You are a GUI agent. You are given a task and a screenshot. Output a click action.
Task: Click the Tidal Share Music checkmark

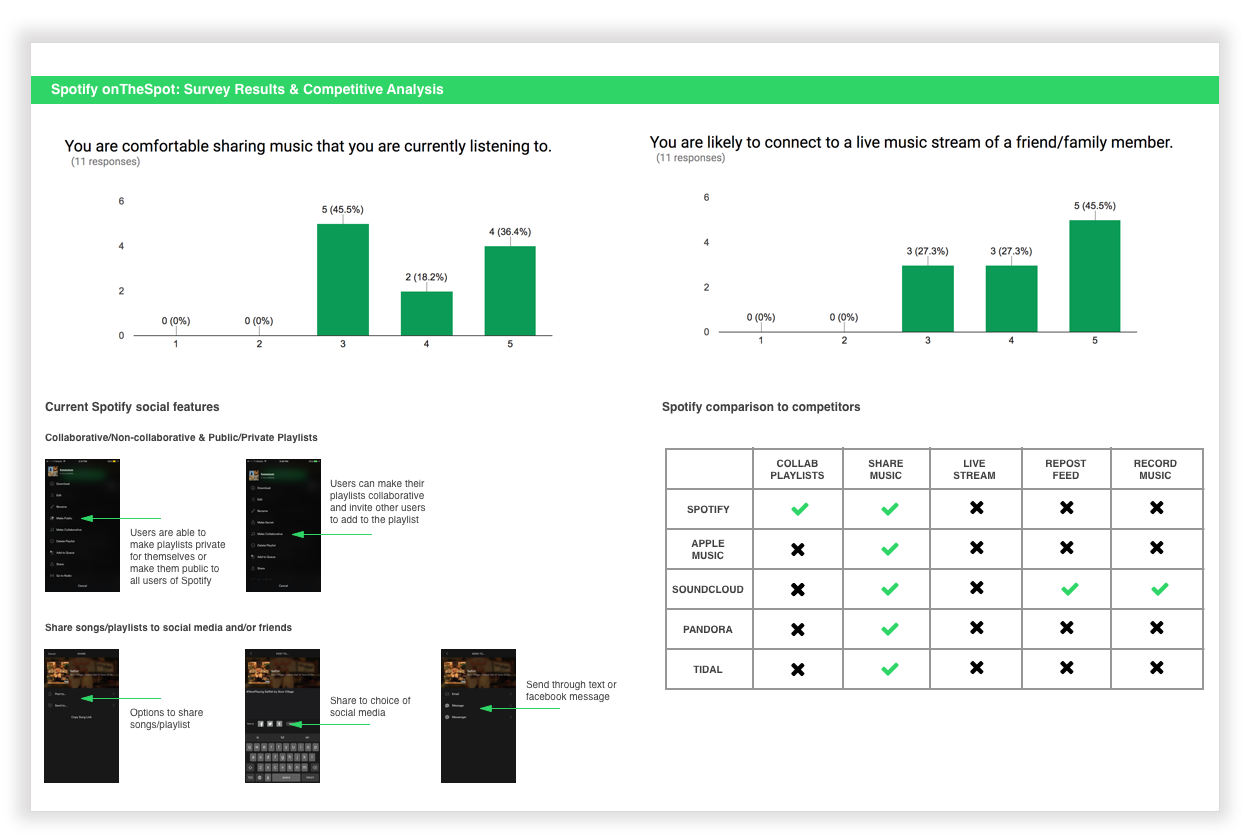[x=889, y=670]
